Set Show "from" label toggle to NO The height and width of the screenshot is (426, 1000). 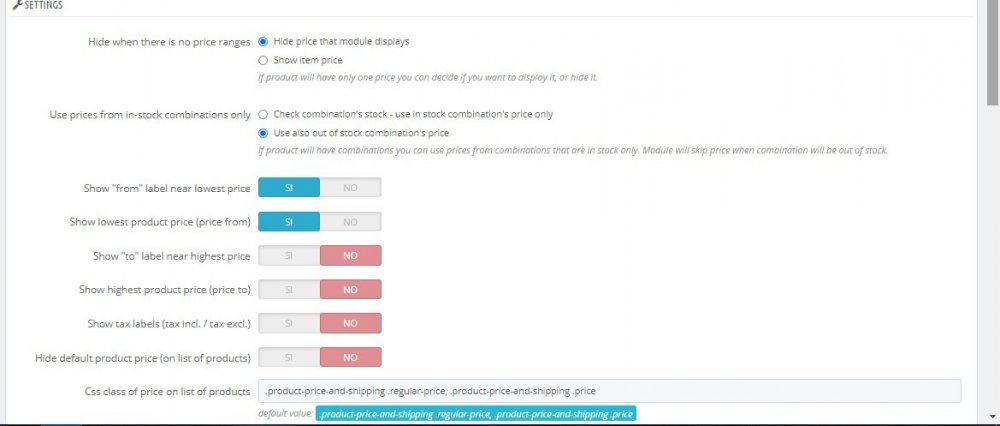pos(350,187)
